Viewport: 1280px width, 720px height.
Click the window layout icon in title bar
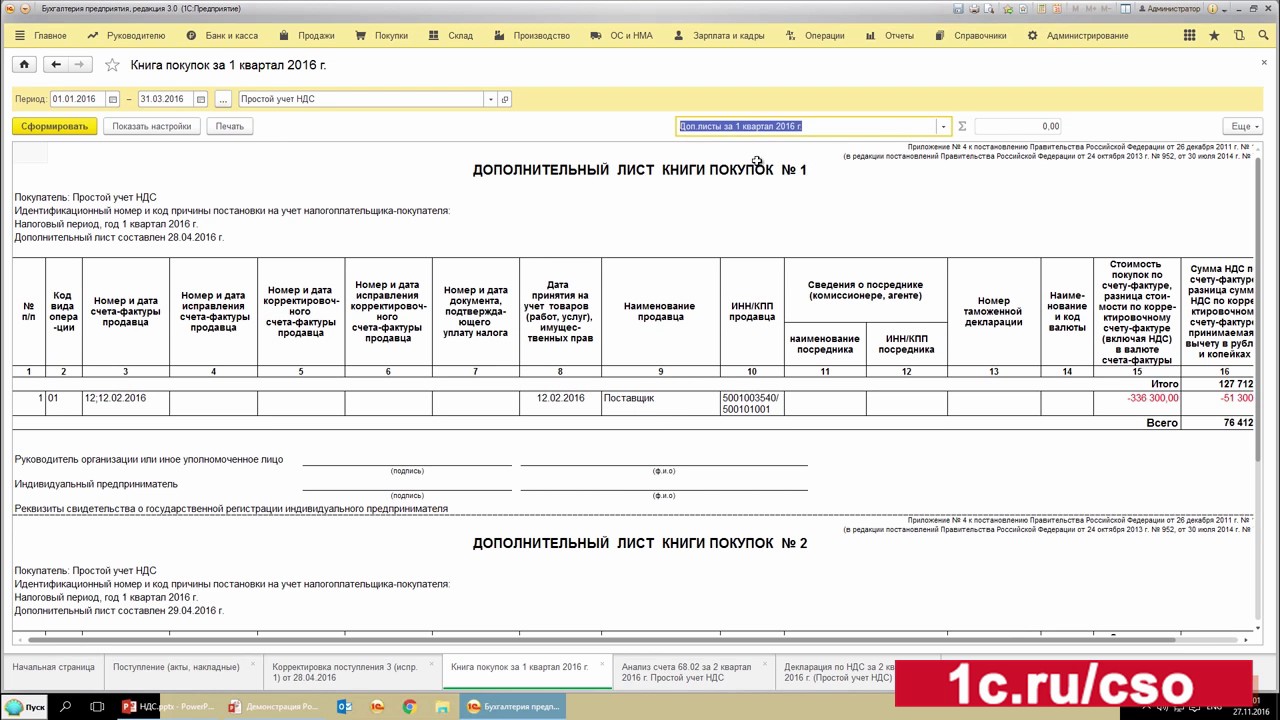[x=1126, y=9]
